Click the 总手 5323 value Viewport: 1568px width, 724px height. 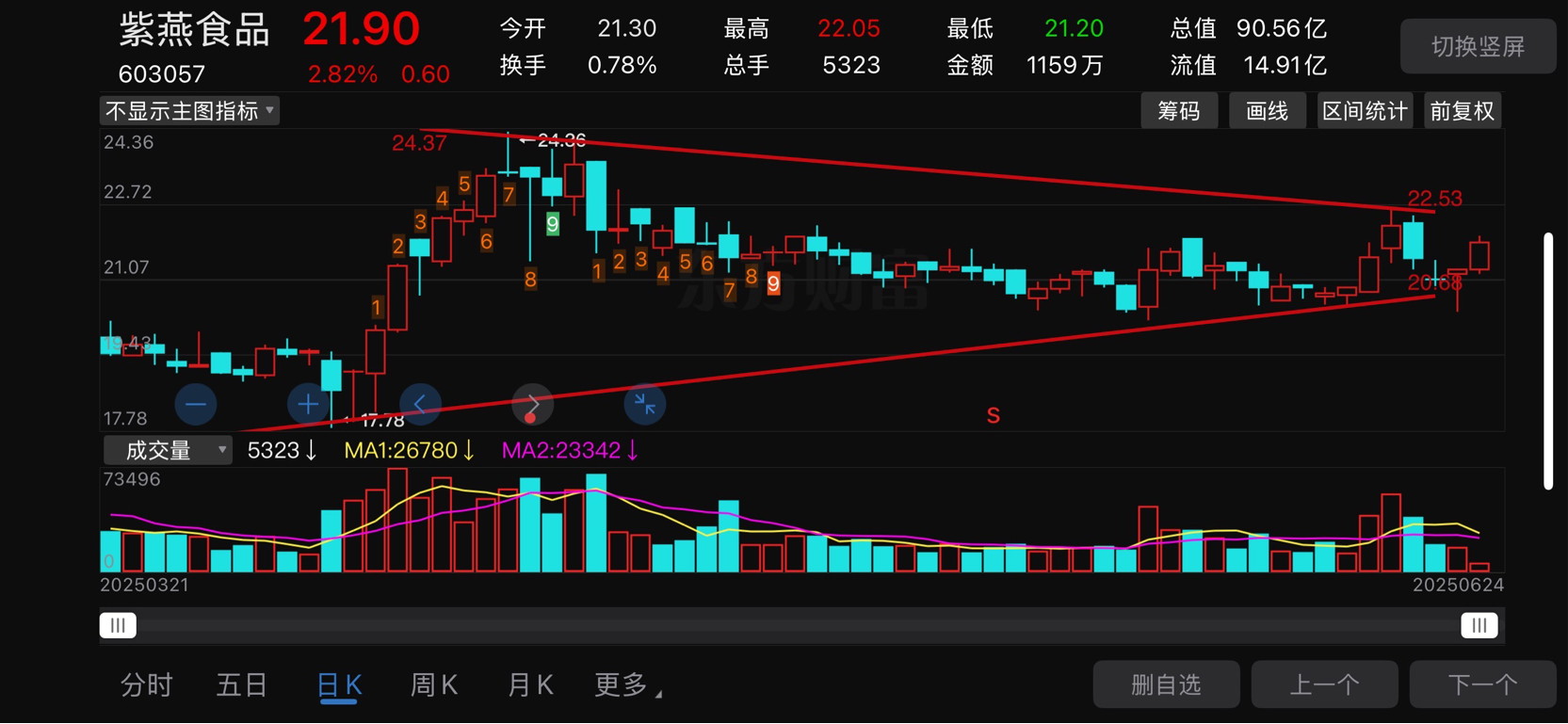[851, 65]
